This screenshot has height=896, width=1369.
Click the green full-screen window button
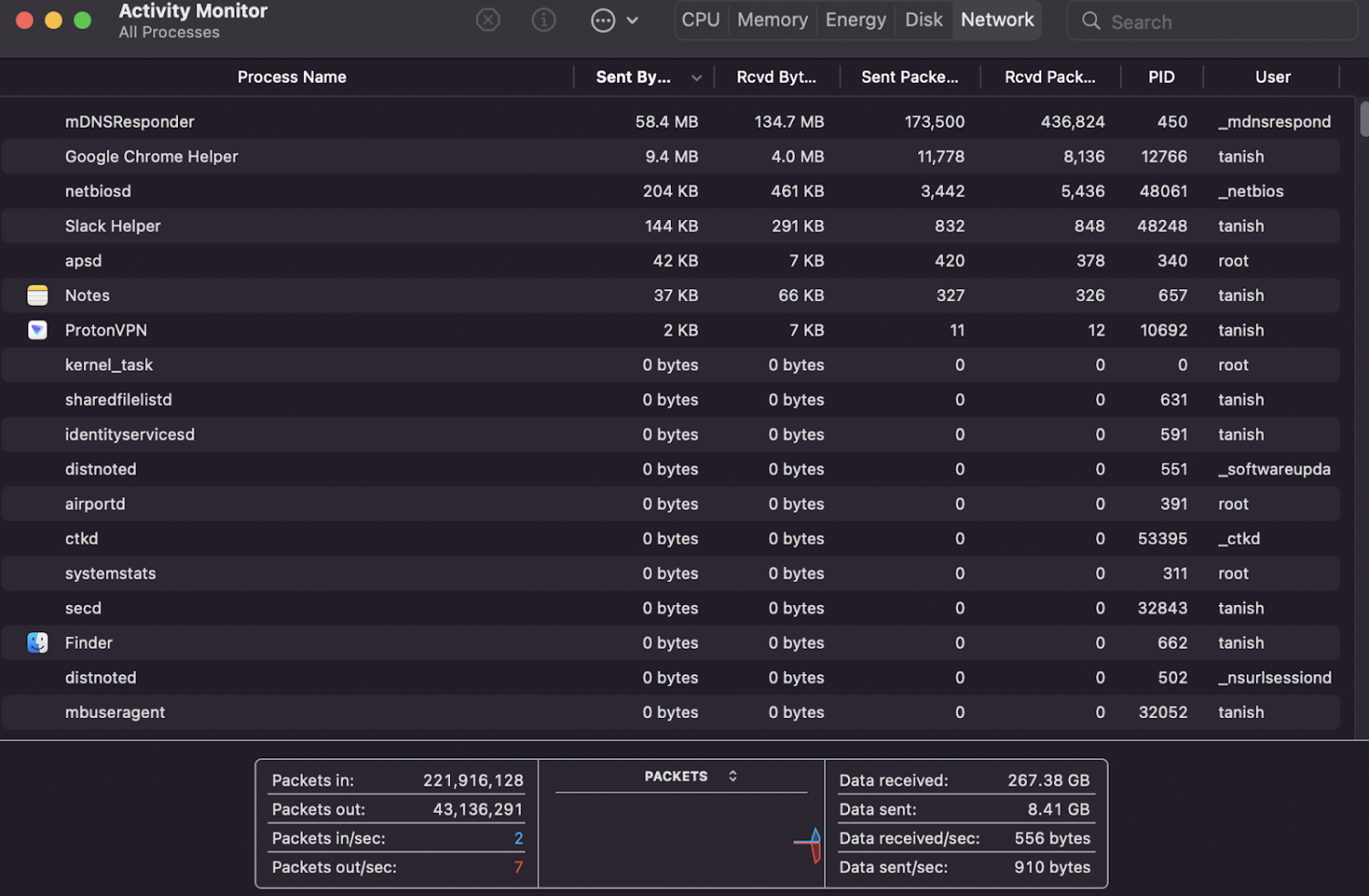pyautogui.click(x=82, y=20)
